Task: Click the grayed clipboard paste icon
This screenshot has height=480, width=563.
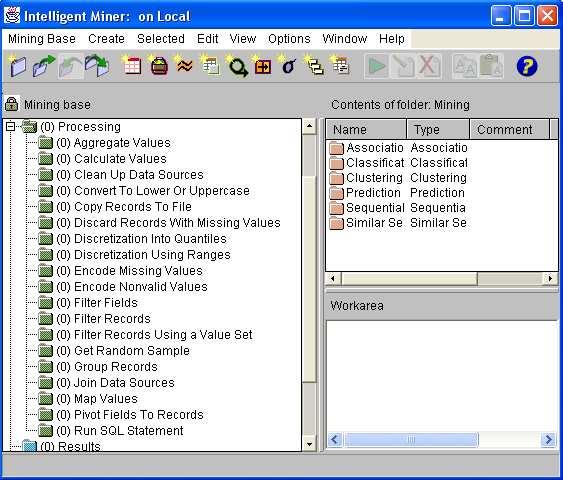Action: (492, 66)
